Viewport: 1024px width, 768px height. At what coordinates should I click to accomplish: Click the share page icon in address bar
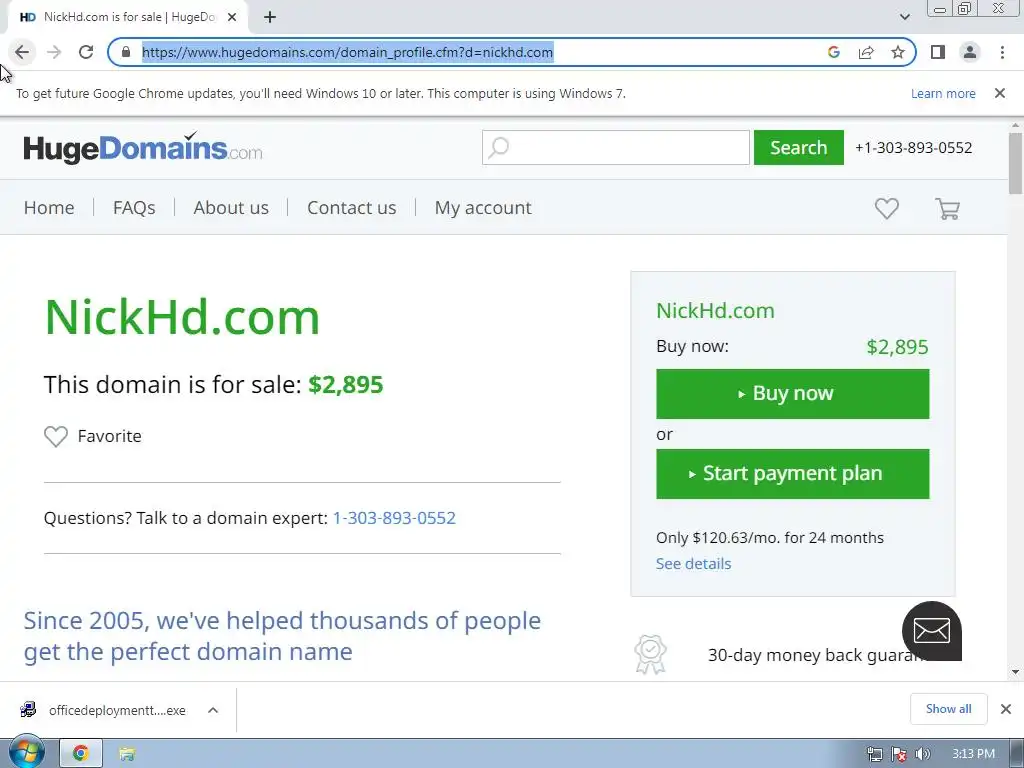point(866,52)
